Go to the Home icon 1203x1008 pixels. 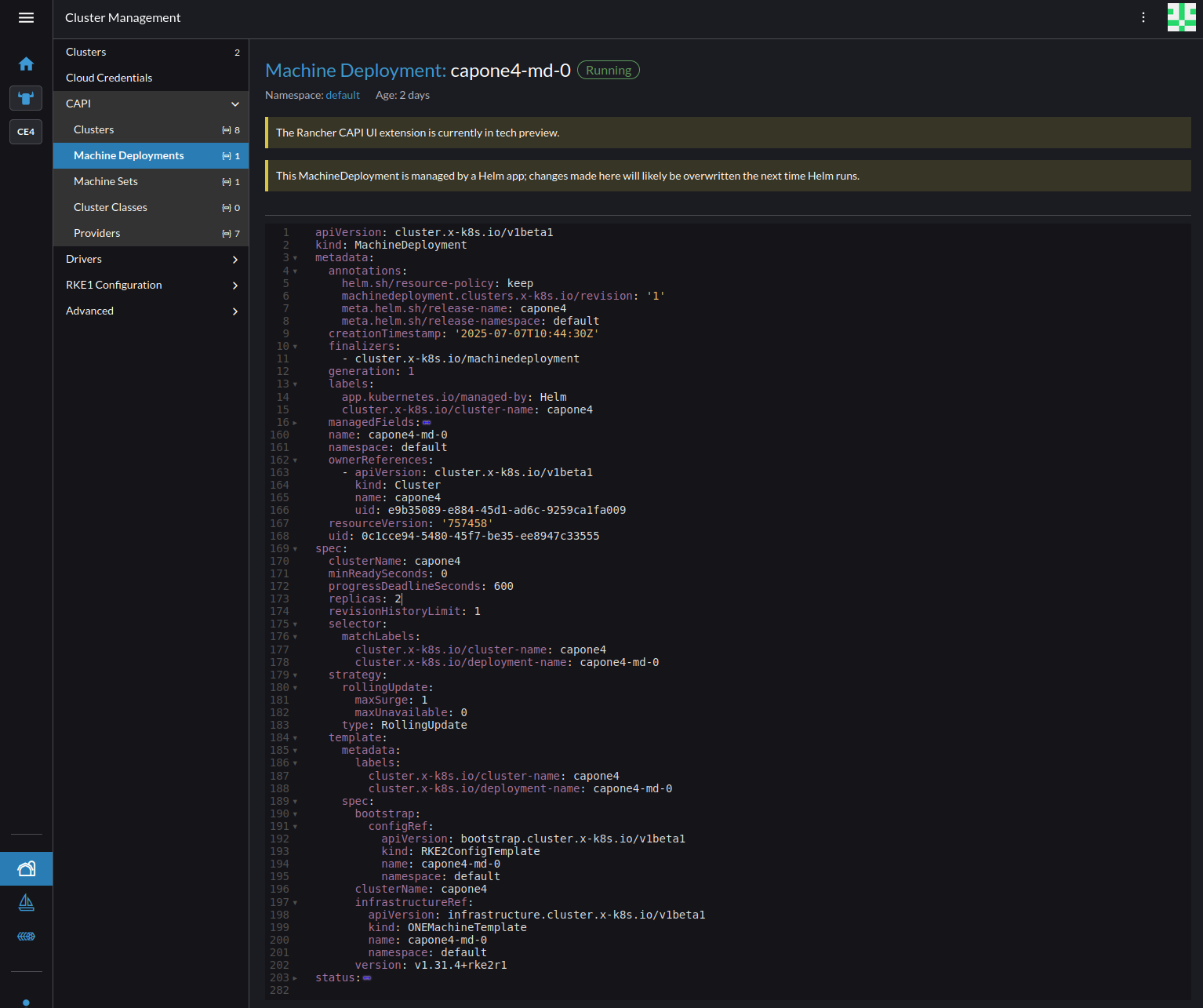pyautogui.click(x=26, y=64)
